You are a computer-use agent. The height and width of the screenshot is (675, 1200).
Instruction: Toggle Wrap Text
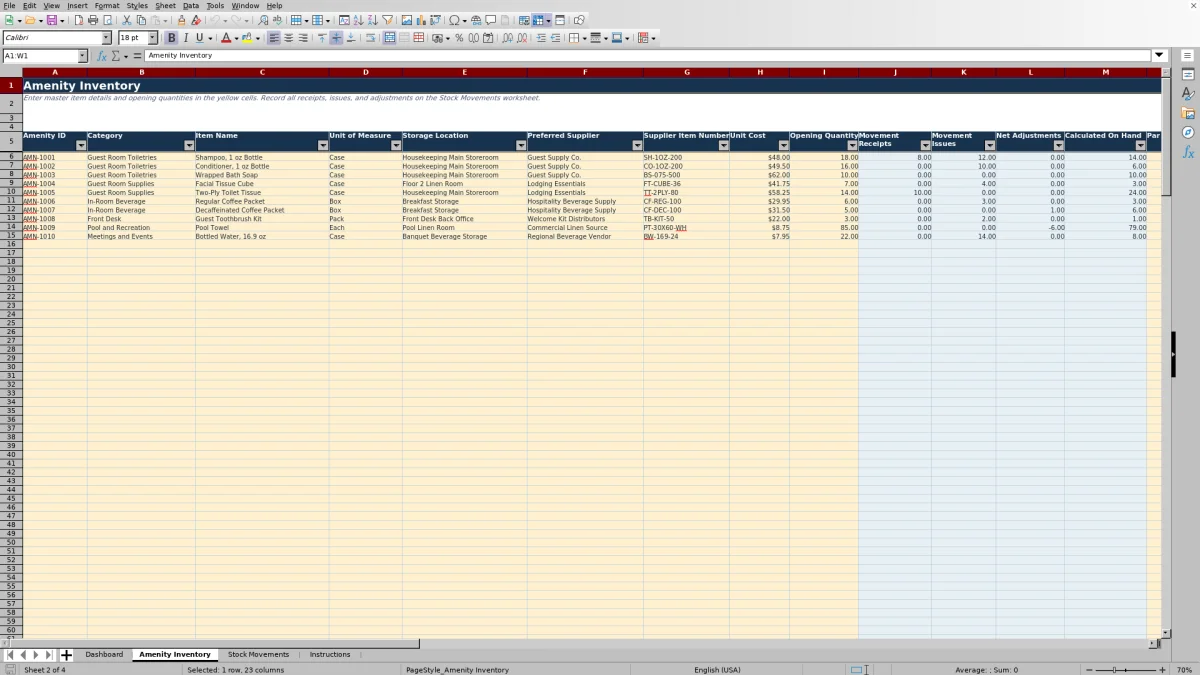(370, 38)
